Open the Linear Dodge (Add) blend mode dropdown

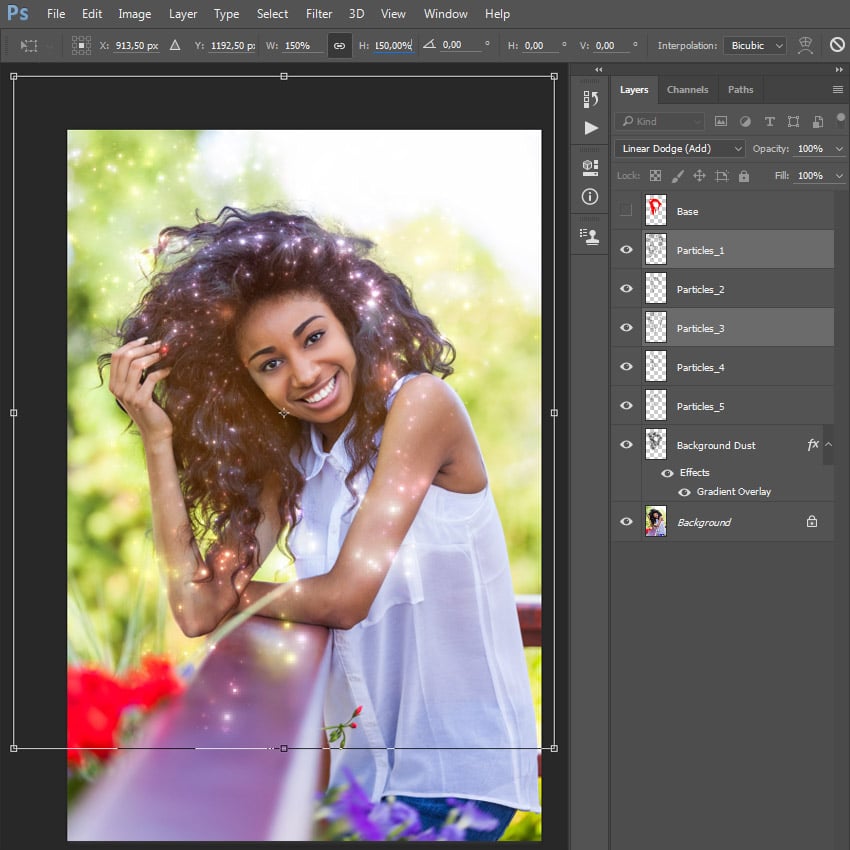tap(680, 149)
